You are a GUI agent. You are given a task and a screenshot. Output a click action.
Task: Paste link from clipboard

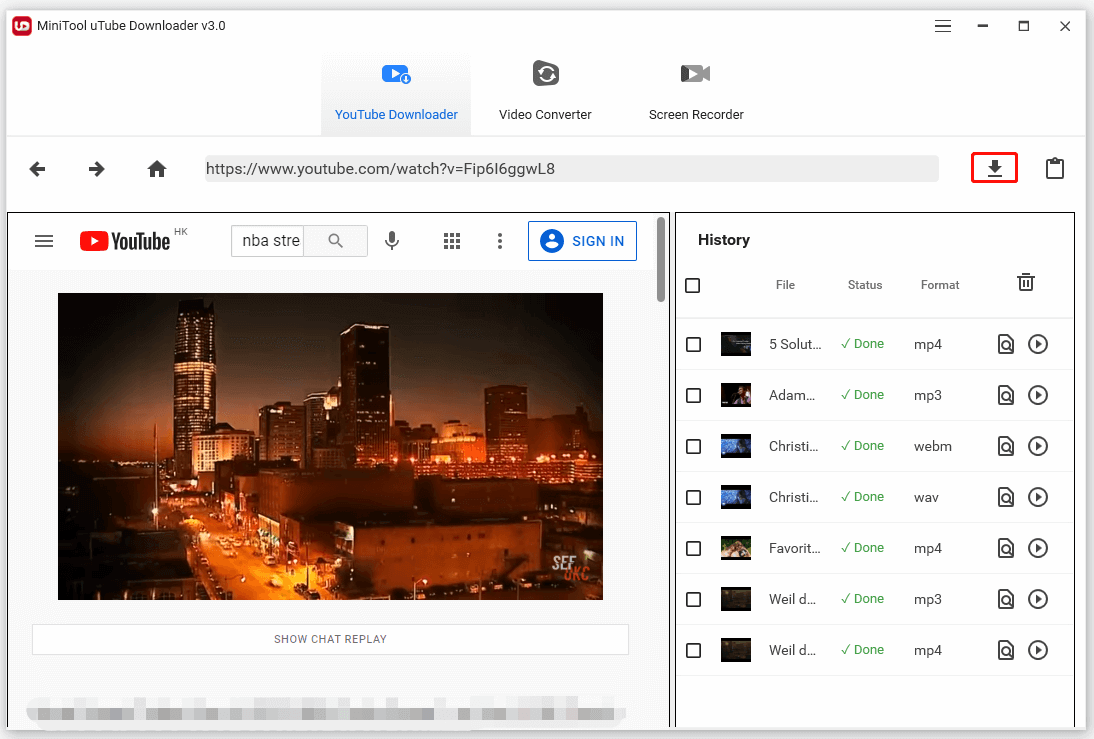click(1055, 168)
